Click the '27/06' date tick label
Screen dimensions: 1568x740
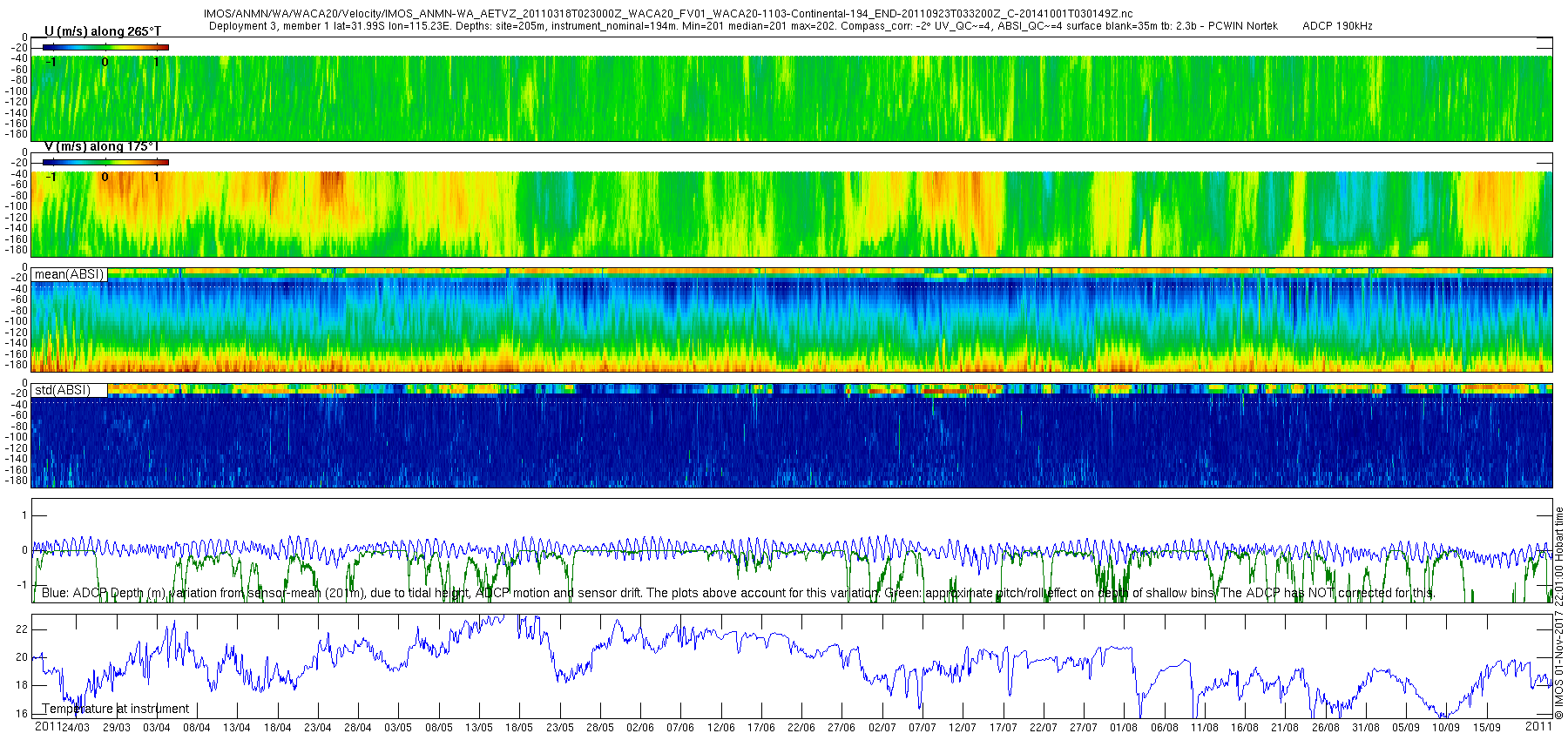841,728
